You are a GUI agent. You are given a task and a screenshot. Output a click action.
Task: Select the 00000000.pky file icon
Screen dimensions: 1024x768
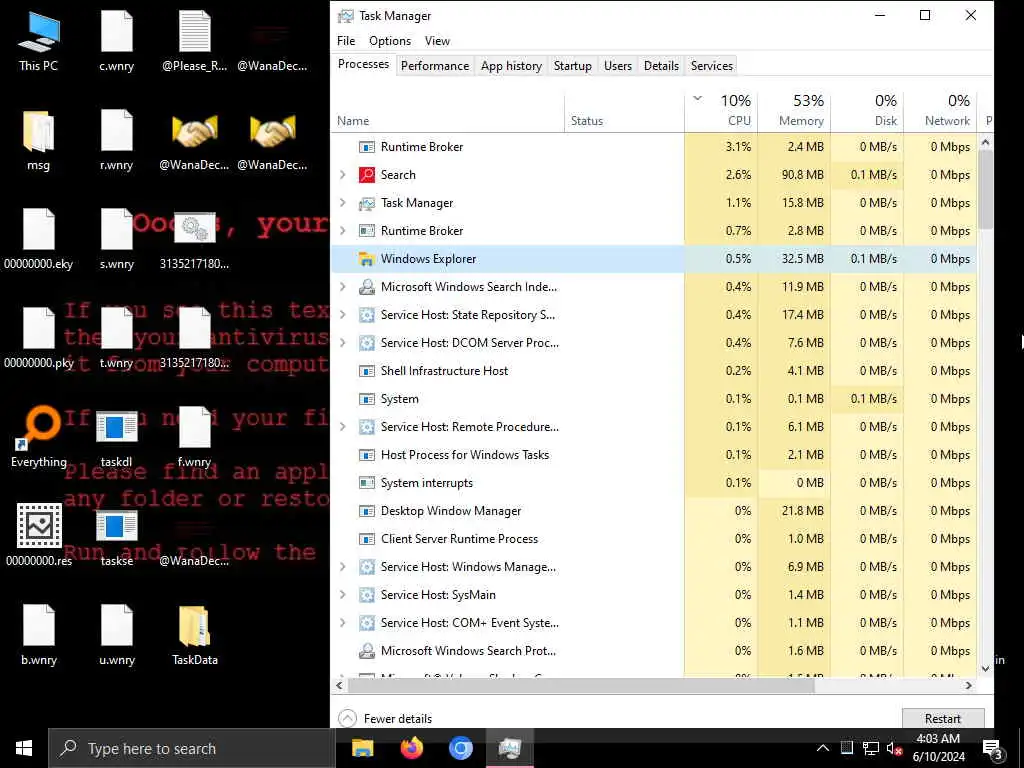[x=38, y=338]
